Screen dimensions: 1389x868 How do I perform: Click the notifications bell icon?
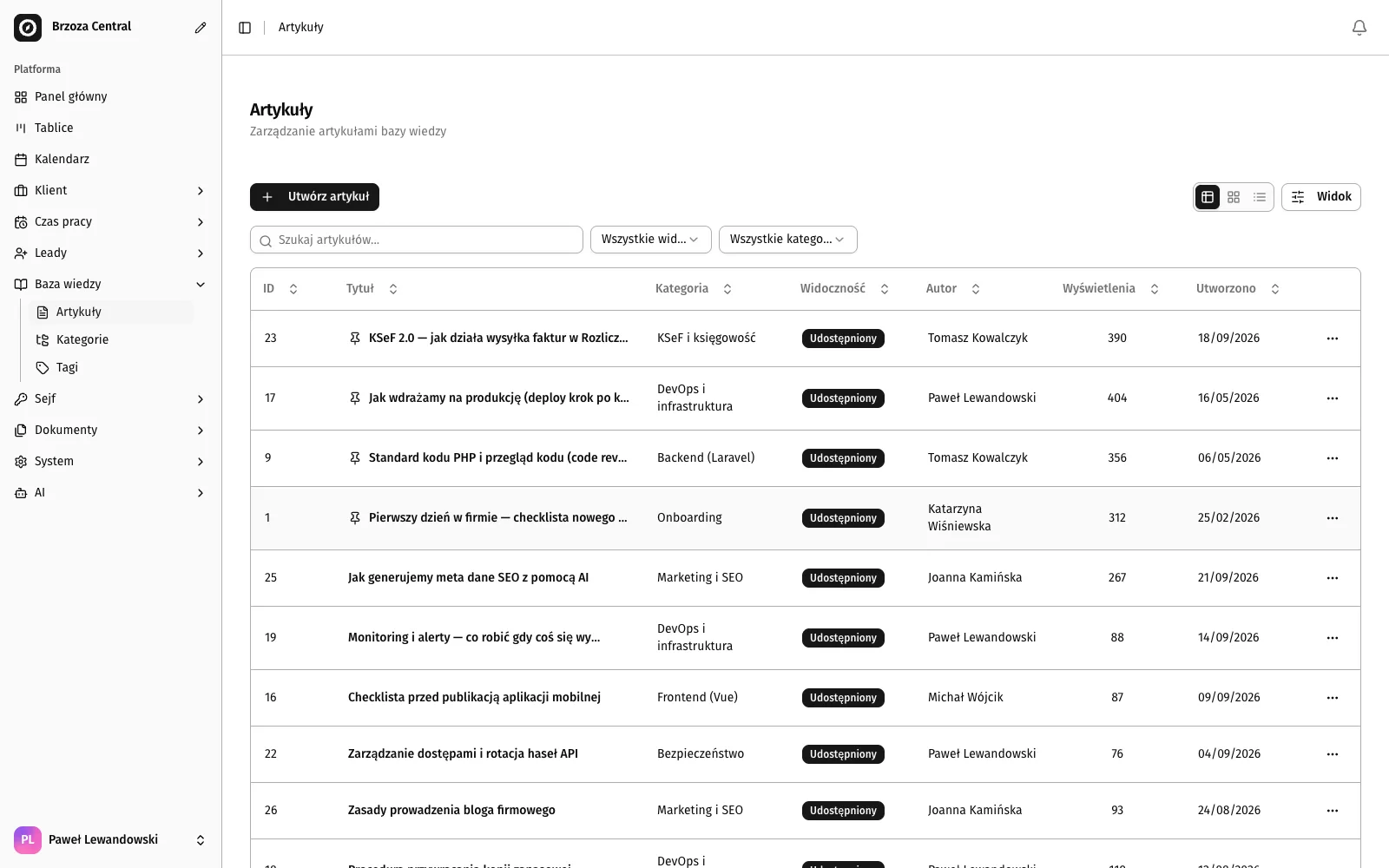[x=1359, y=28]
